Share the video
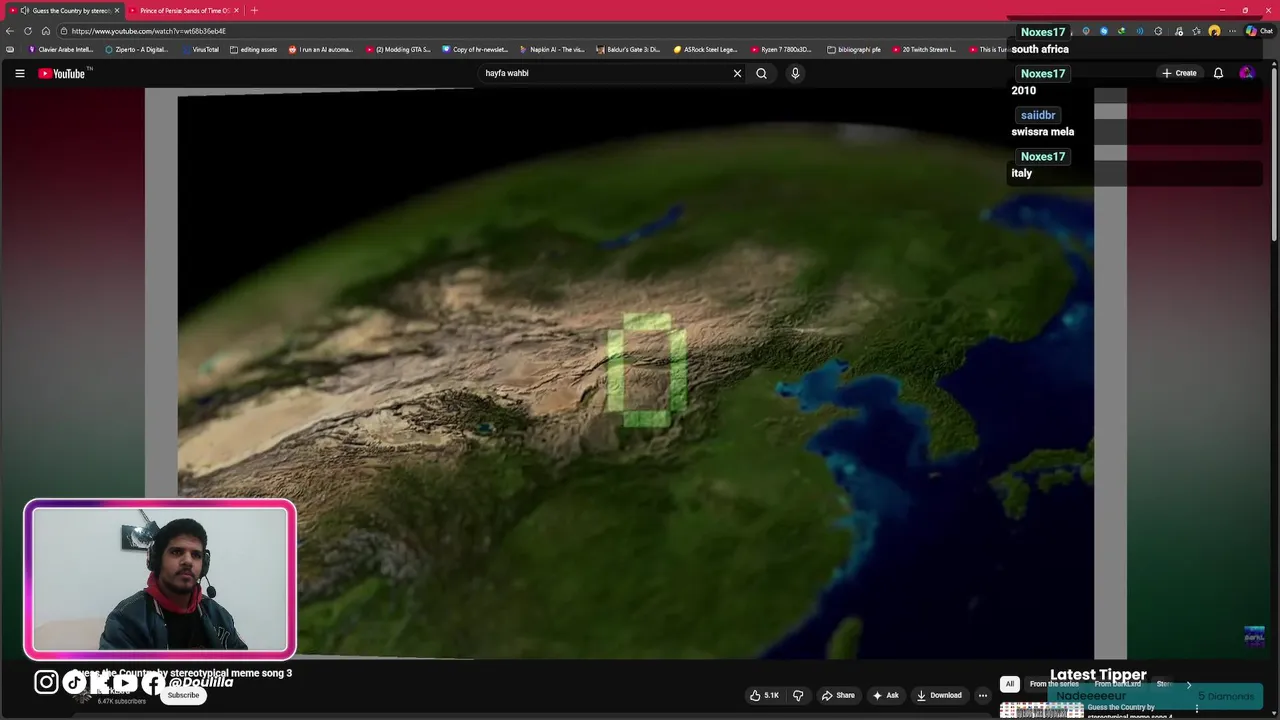This screenshot has width=1280, height=720. click(838, 695)
